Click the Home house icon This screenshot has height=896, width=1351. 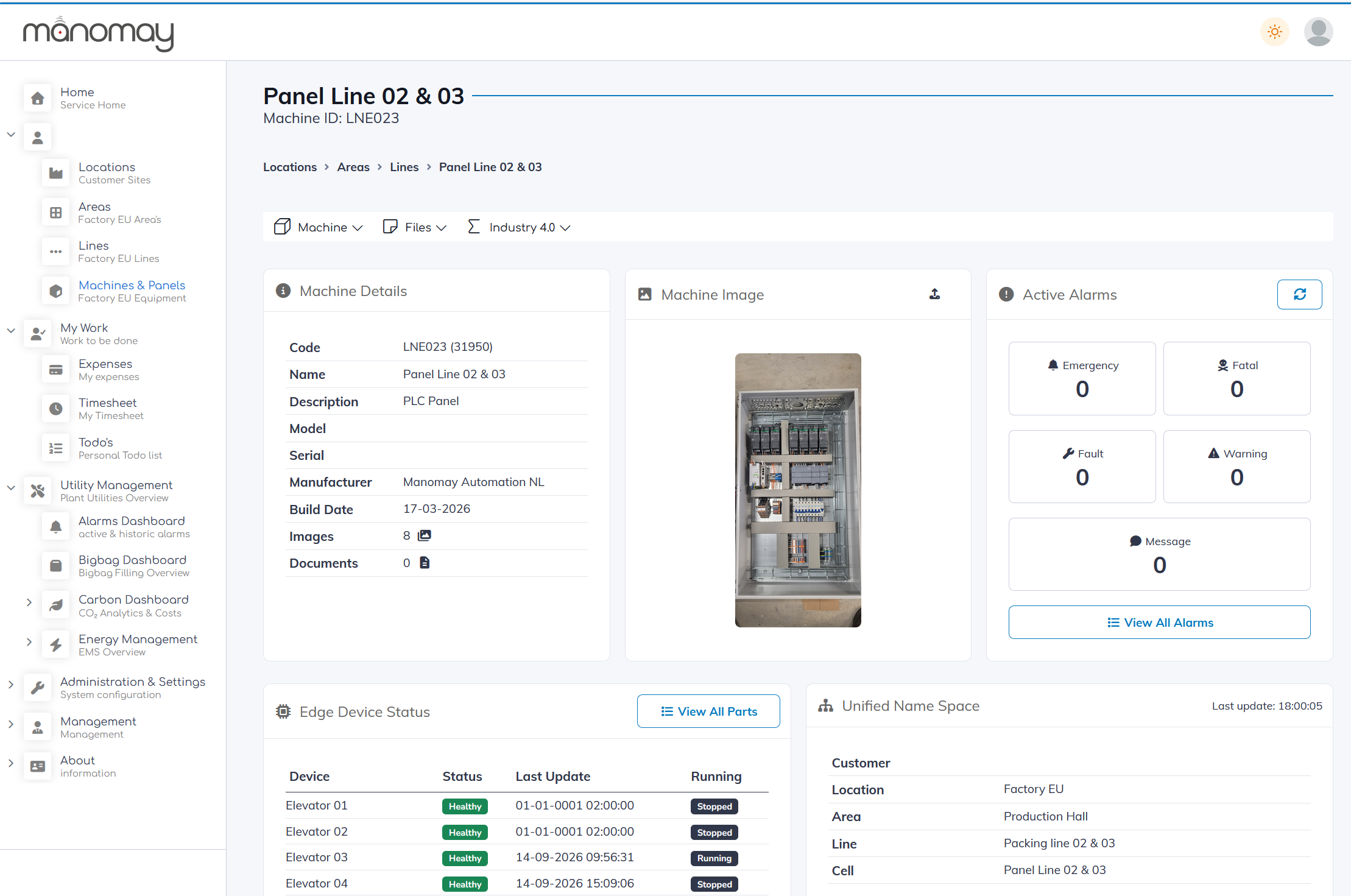point(38,98)
